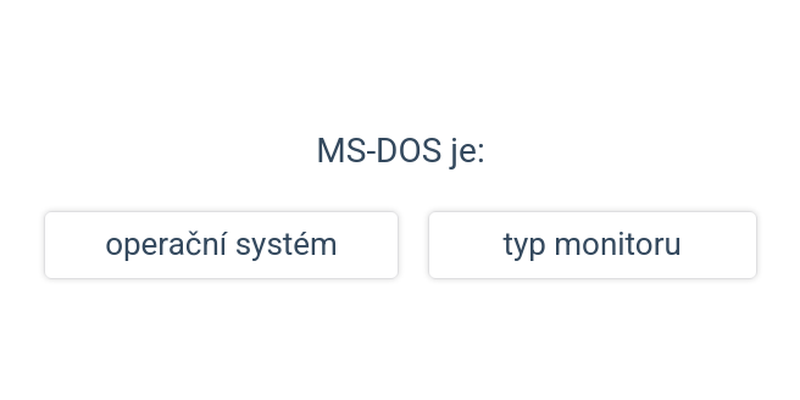Submit "typ monitoru" for the MS-DOS question

592,245
